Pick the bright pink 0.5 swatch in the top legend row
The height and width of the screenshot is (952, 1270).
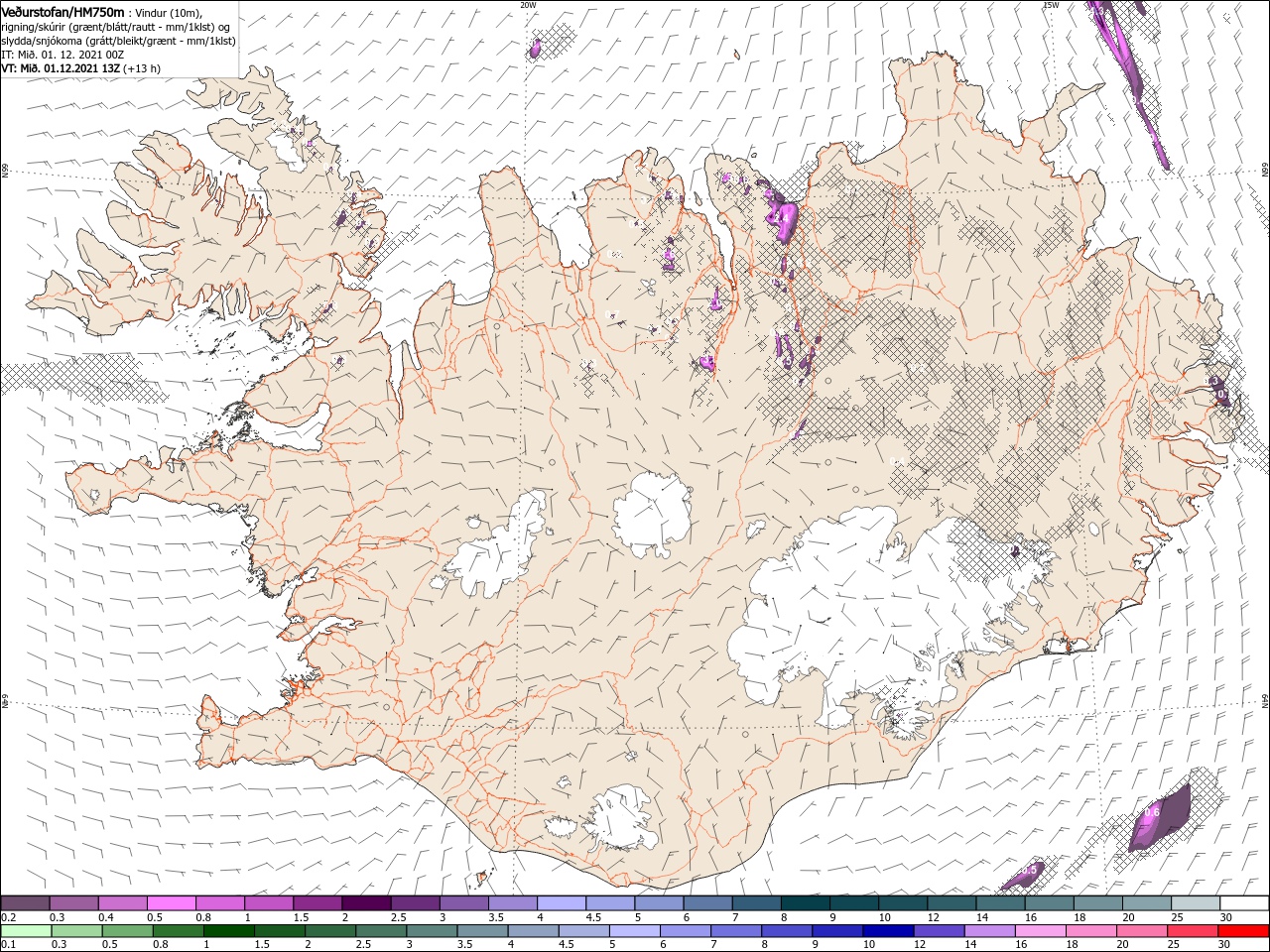pos(172,902)
